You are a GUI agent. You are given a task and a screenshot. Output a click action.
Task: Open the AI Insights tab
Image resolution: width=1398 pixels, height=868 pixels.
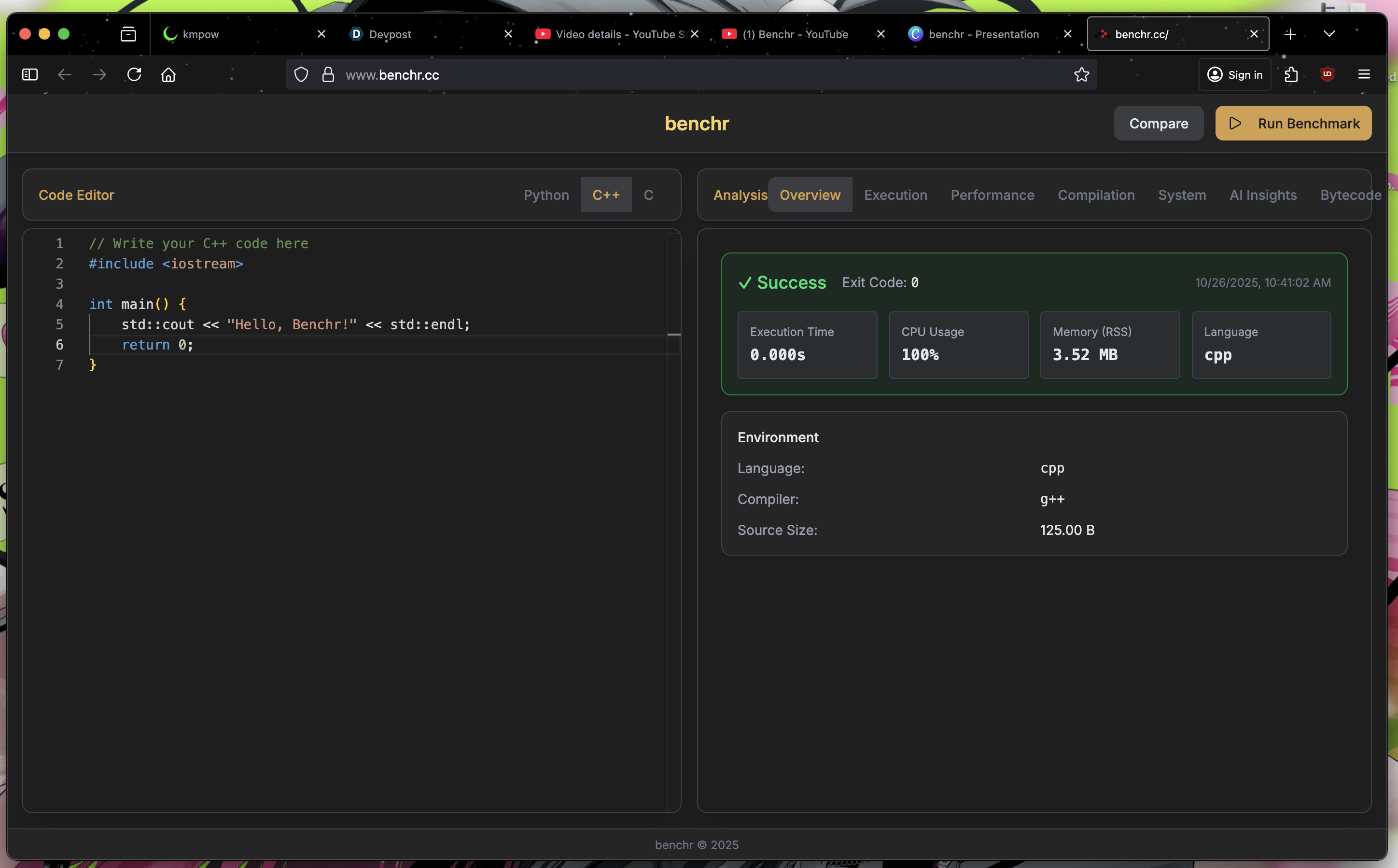(1262, 195)
